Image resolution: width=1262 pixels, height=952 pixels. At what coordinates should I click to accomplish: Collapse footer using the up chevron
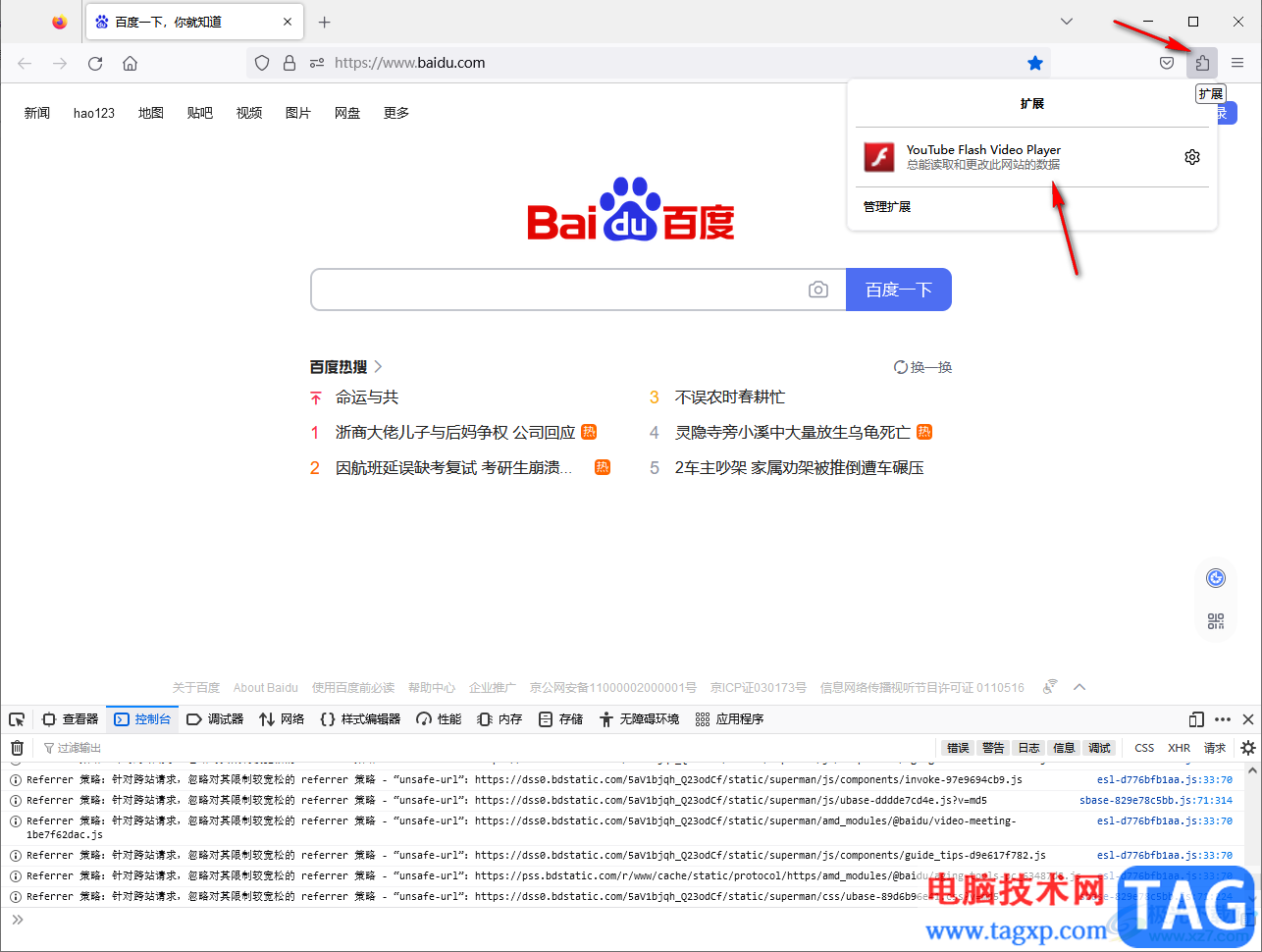coord(1079,687)
